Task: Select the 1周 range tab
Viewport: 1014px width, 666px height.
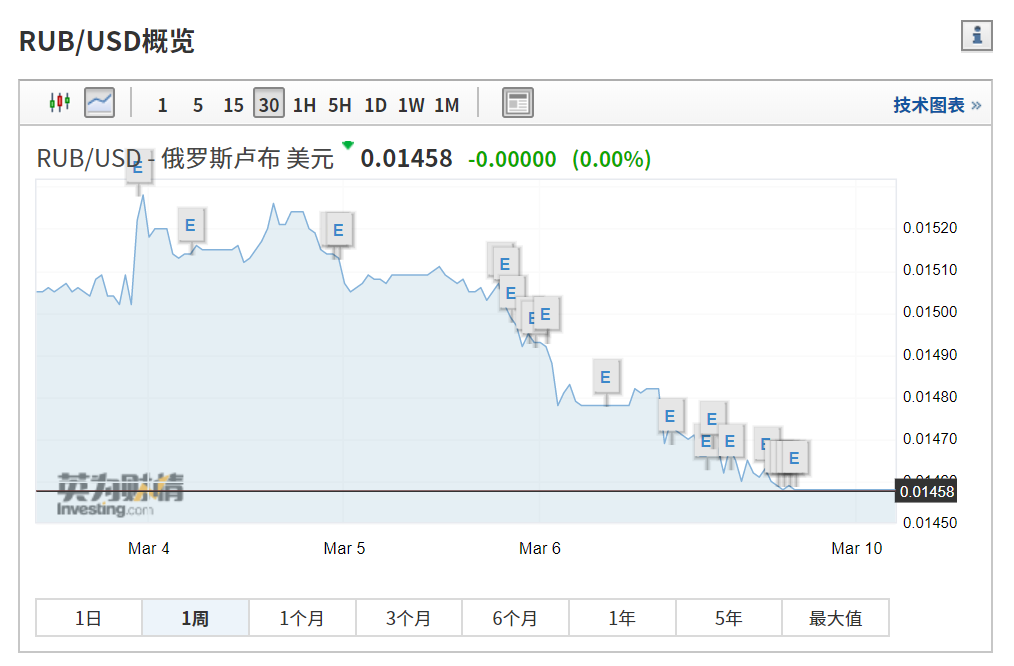Action: (195, 618)
